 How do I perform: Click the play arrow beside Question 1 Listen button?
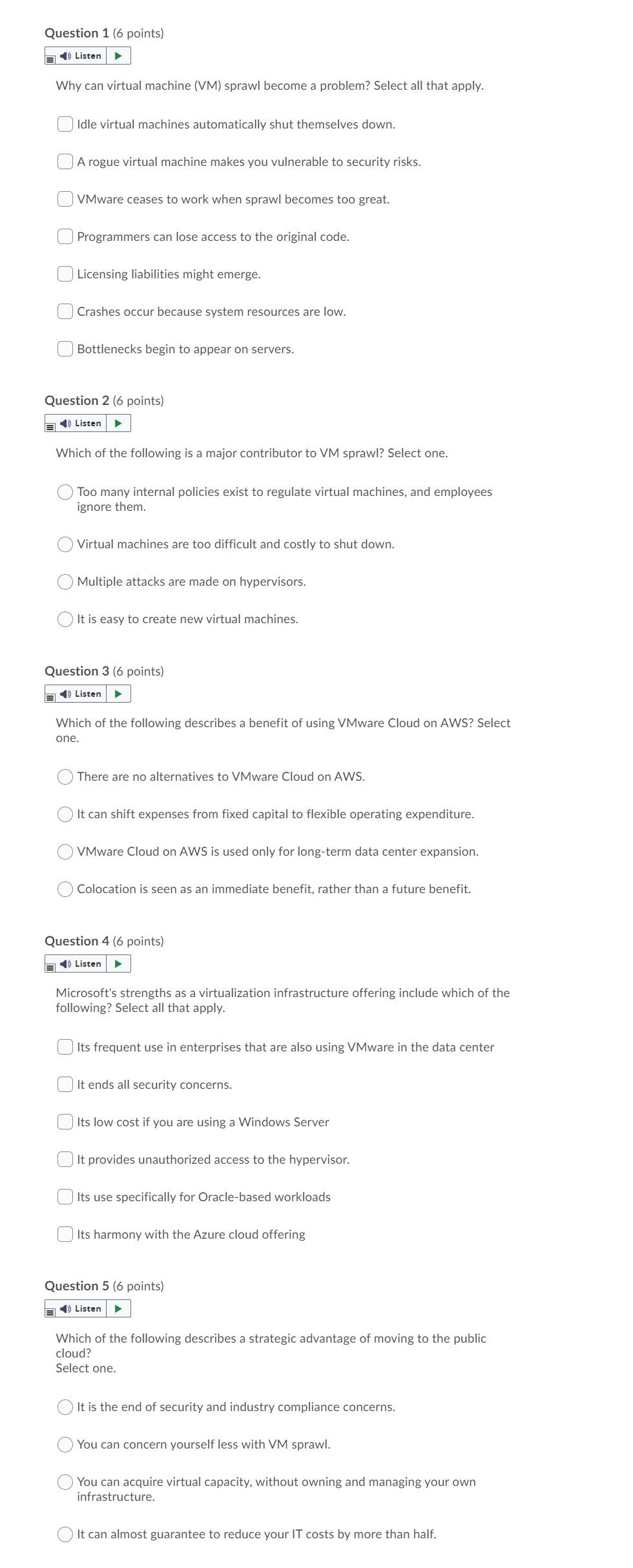tap(117, 56)
